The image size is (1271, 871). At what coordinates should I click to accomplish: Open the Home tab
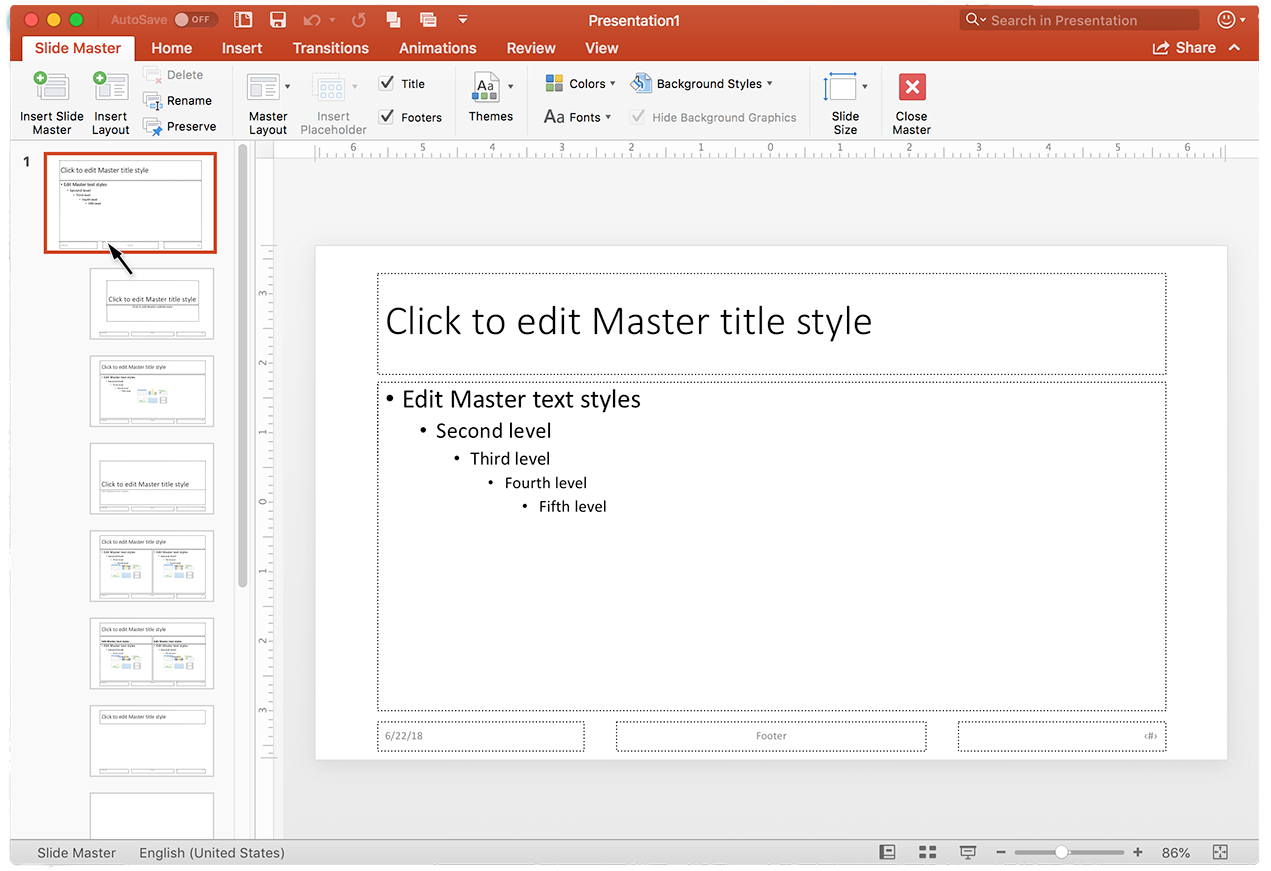click(171, 48)
